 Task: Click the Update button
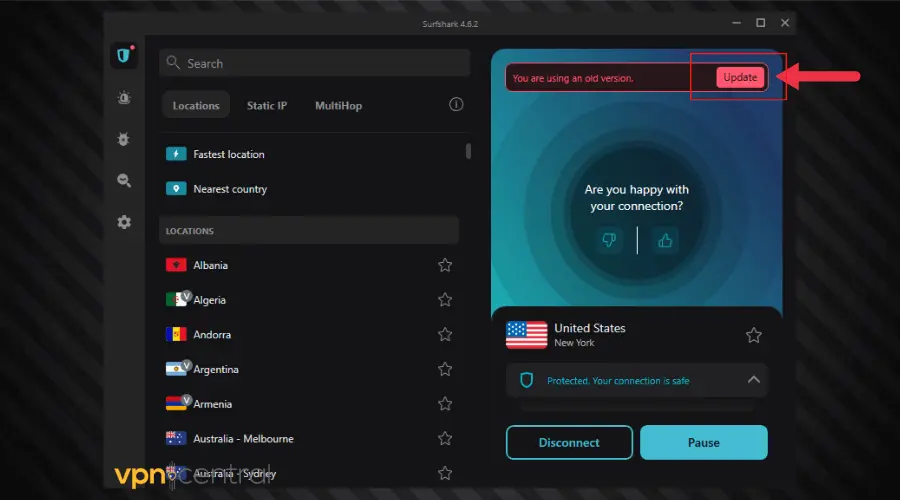pyautogui.click(x=740, y=77)
